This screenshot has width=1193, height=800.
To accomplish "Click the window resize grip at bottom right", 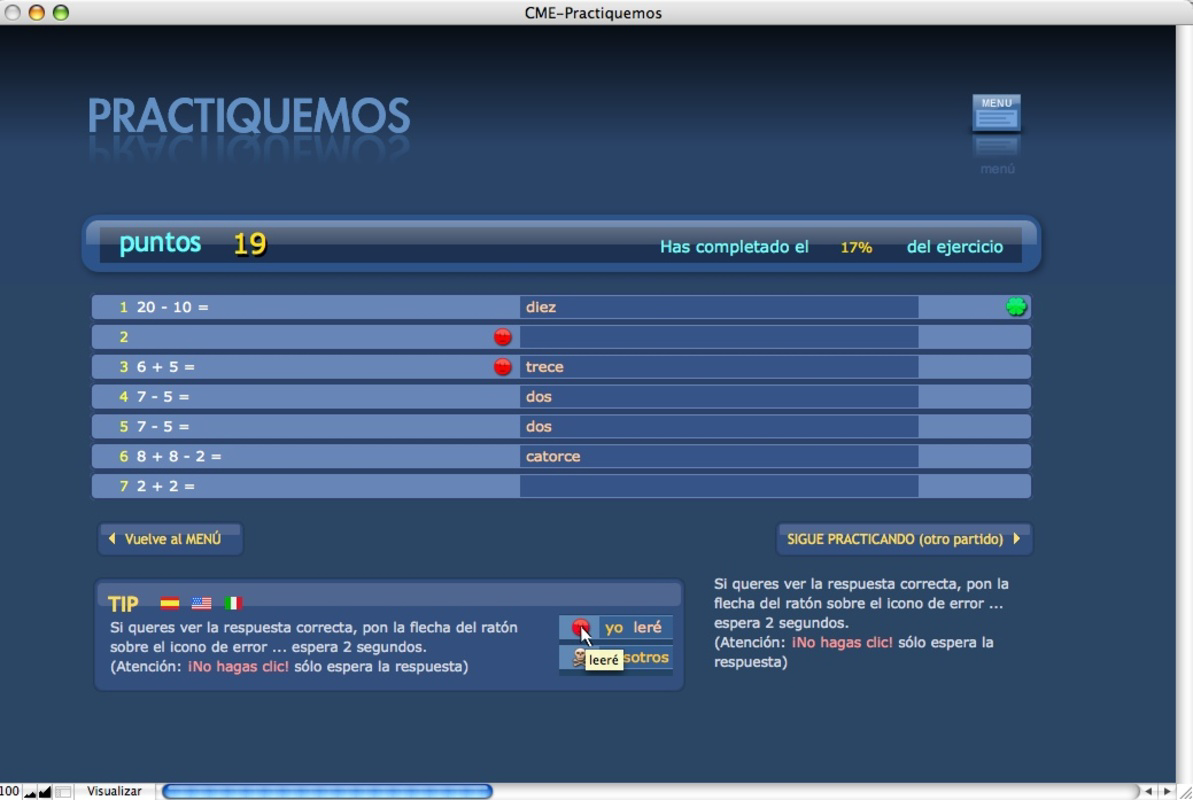I will click(1185, 792).
